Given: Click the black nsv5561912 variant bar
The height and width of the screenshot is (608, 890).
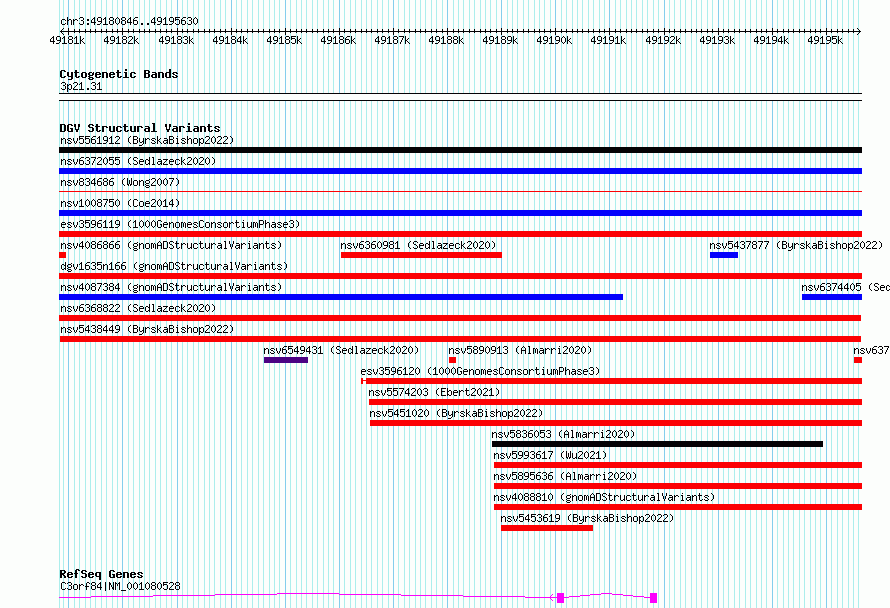Looking at the screenshot, I should pos(460,150).
